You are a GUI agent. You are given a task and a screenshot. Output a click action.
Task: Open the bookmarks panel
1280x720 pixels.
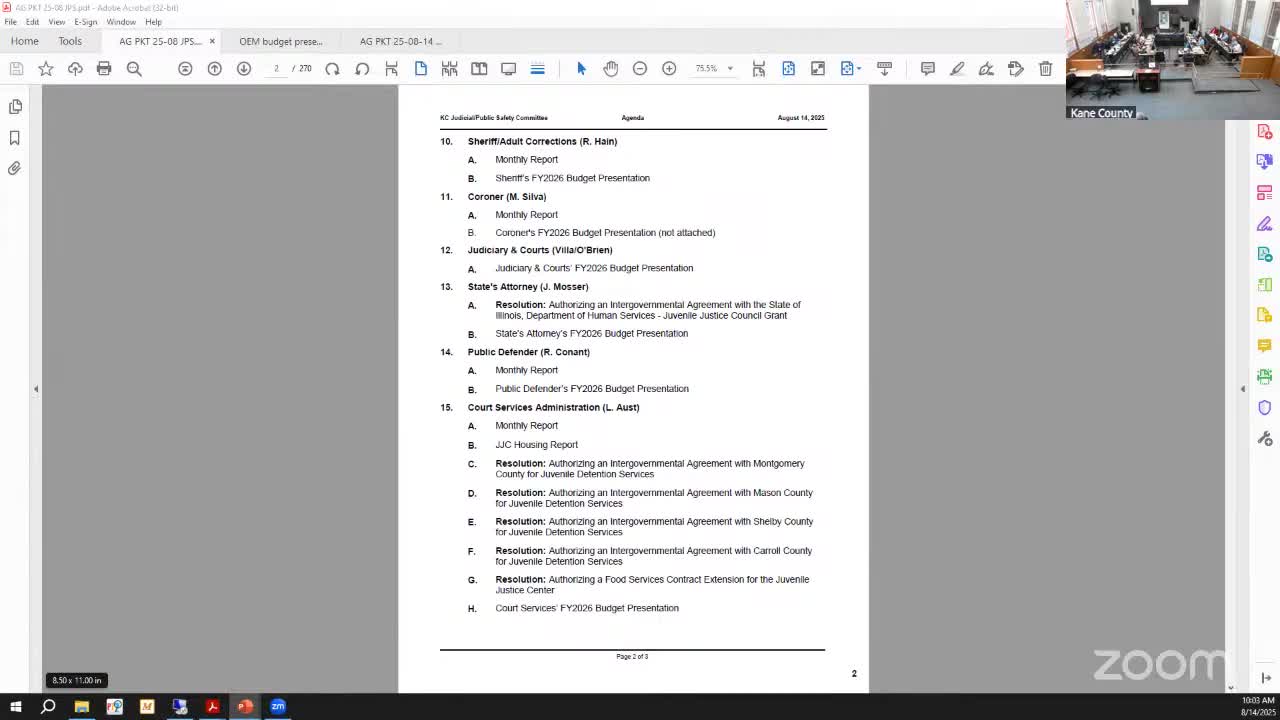(15, 137)
